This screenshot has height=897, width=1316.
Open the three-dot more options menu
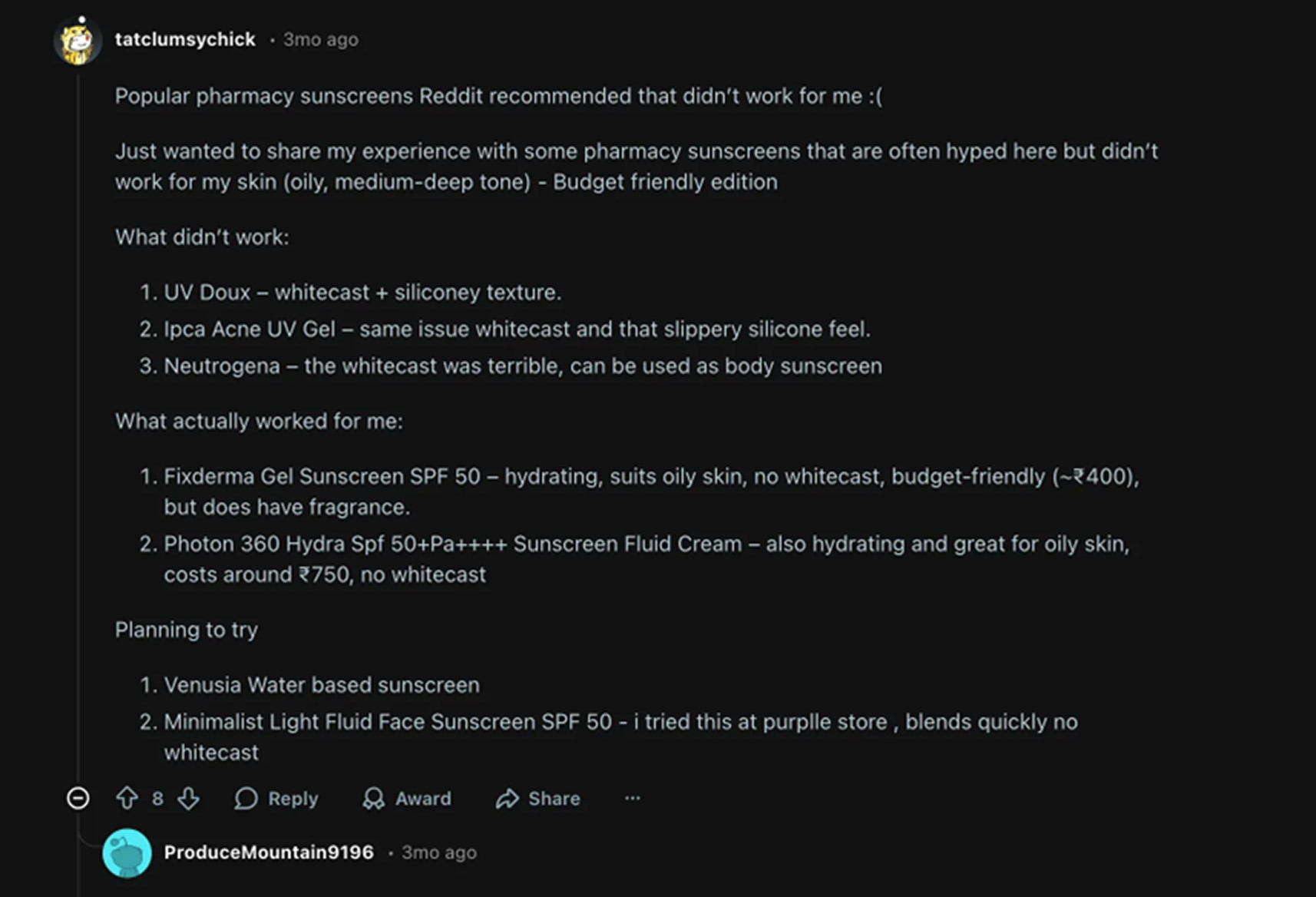[632, 799]
